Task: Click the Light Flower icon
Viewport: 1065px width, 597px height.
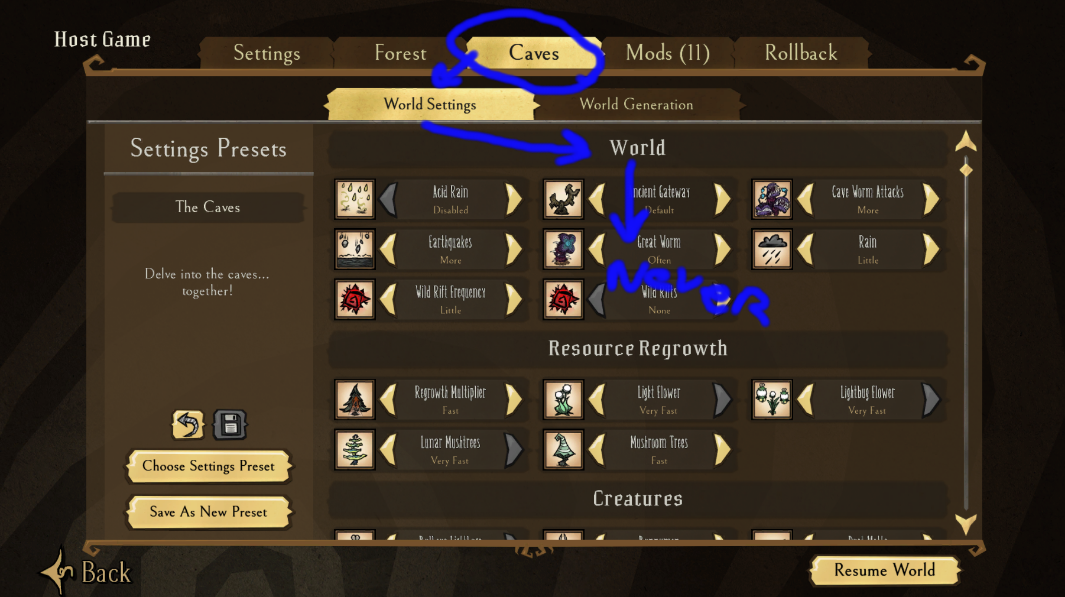Action: 563,399
